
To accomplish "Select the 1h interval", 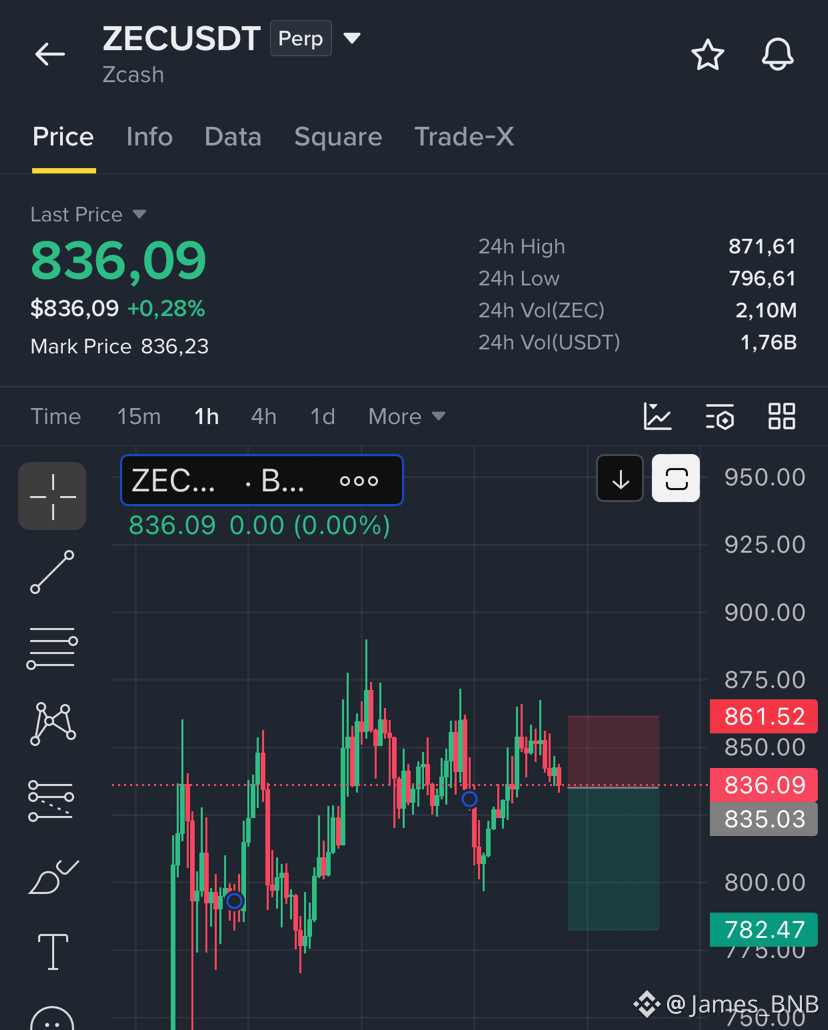I will point(206,416).
